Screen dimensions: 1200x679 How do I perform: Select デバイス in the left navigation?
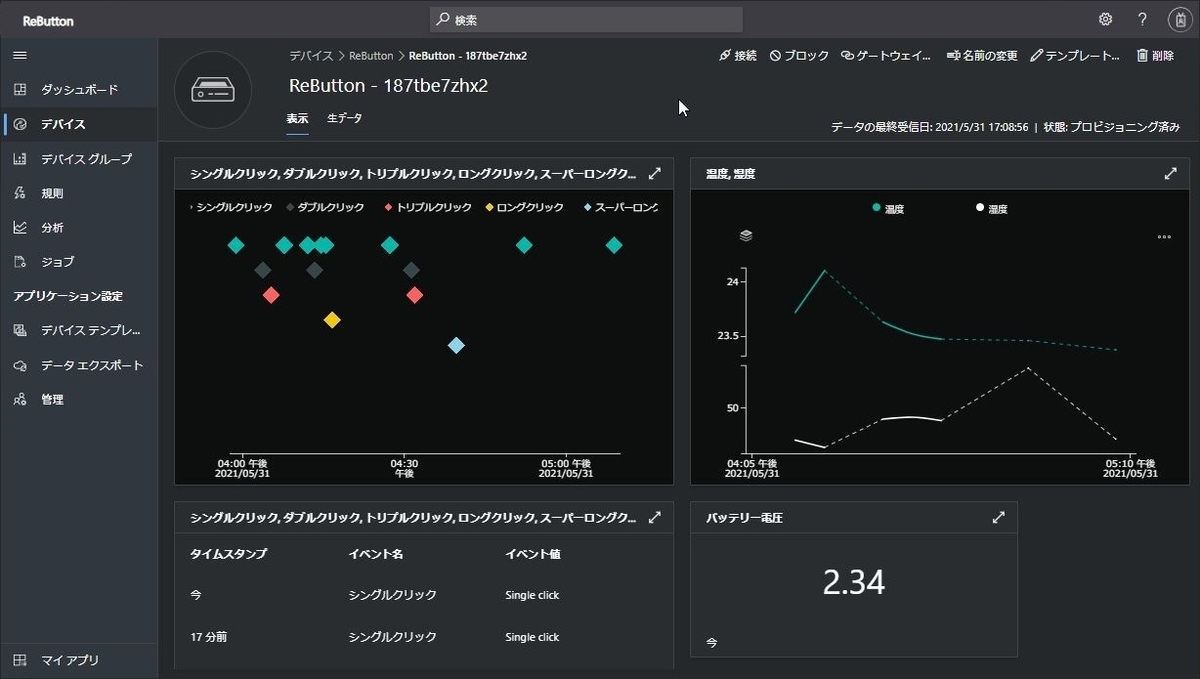pos(79,124)
